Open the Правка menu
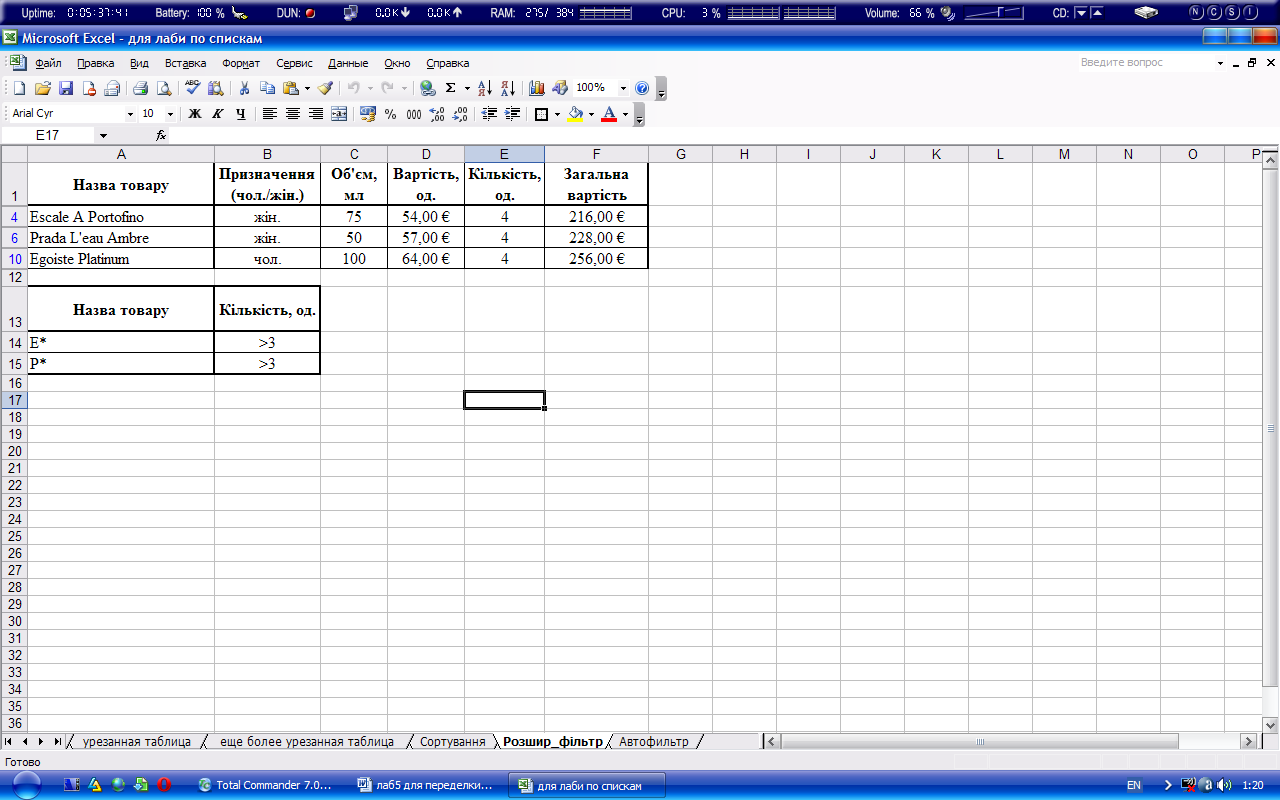Image resolution: width=1280 pixels, height=800 pixels. 95,63
